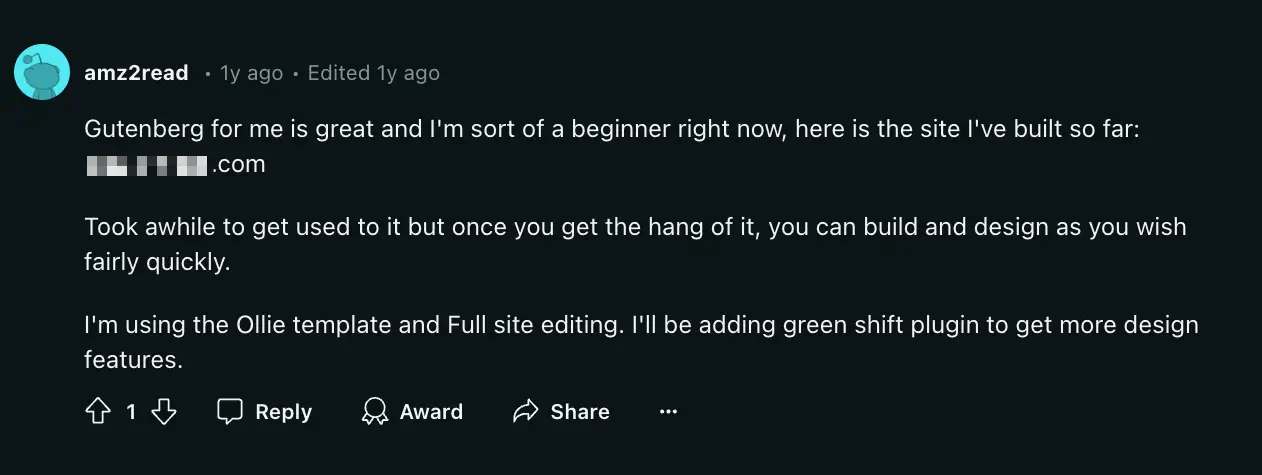Open the amz2read username profile link
This screenshot has width=1262, height=475.
pos(136,73)
